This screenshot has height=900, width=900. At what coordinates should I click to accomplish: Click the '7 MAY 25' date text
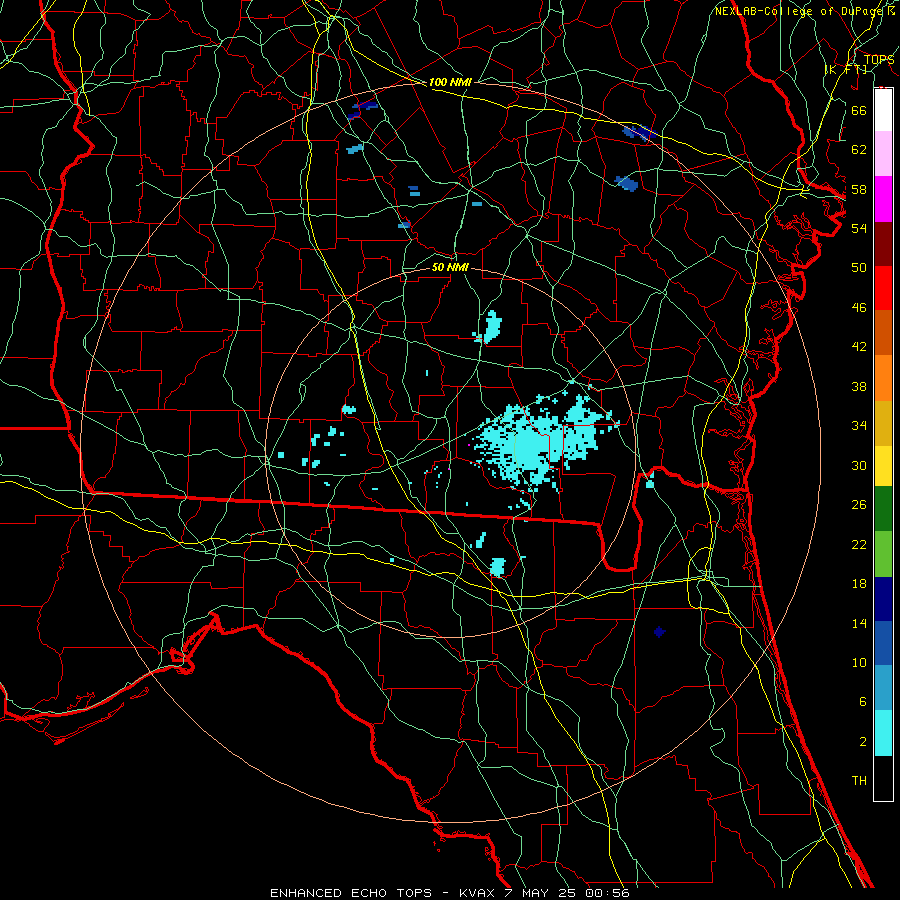pos(541,893)
